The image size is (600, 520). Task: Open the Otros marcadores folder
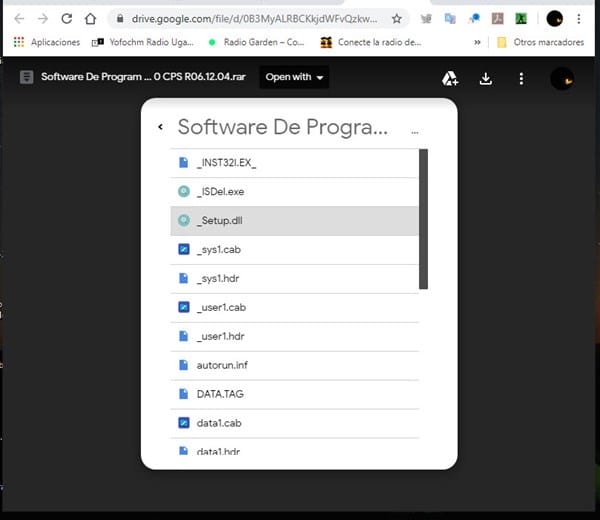(540, 42)
